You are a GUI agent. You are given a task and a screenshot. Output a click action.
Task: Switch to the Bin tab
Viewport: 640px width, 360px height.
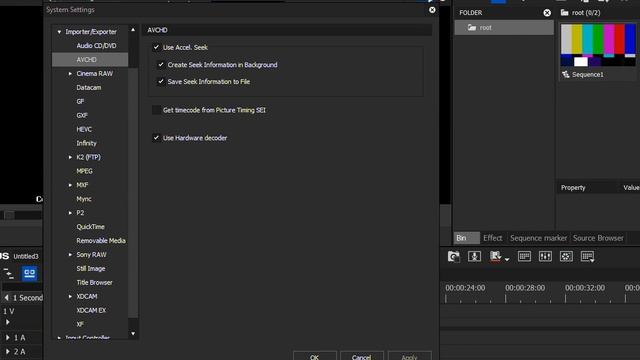[467, 238]
